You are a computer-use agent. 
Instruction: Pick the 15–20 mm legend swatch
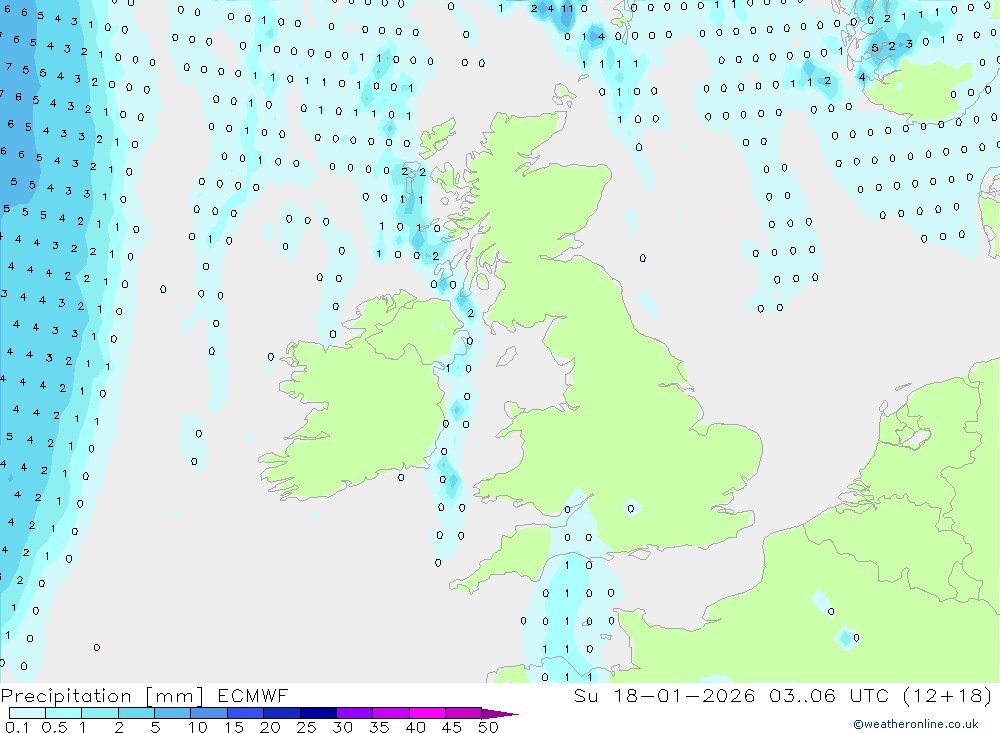[245, 713]
